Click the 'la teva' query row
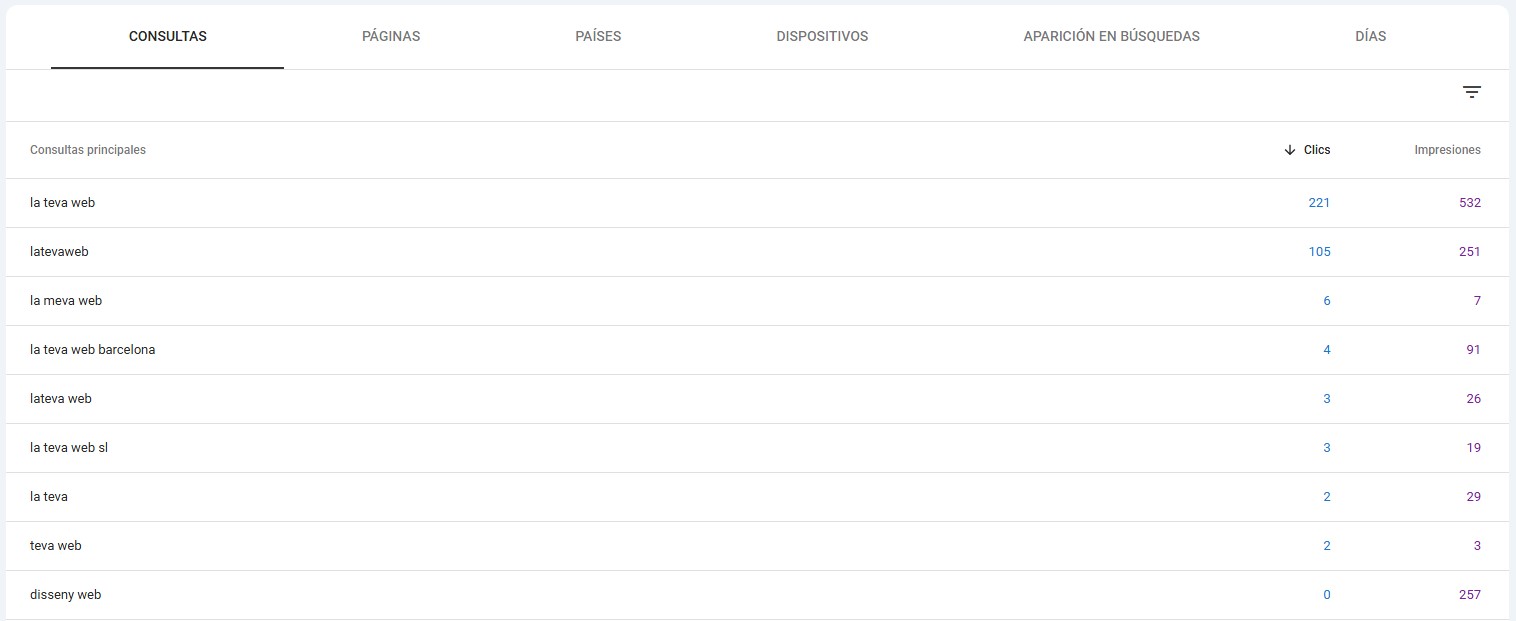The height and width of the screenshot is (621, 1516). [49, 497]
